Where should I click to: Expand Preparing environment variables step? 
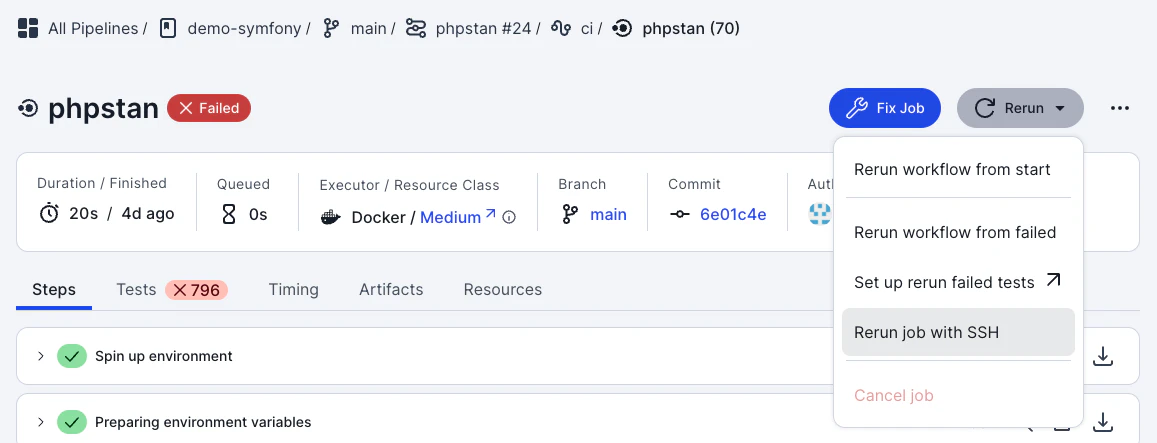point(41,422)
